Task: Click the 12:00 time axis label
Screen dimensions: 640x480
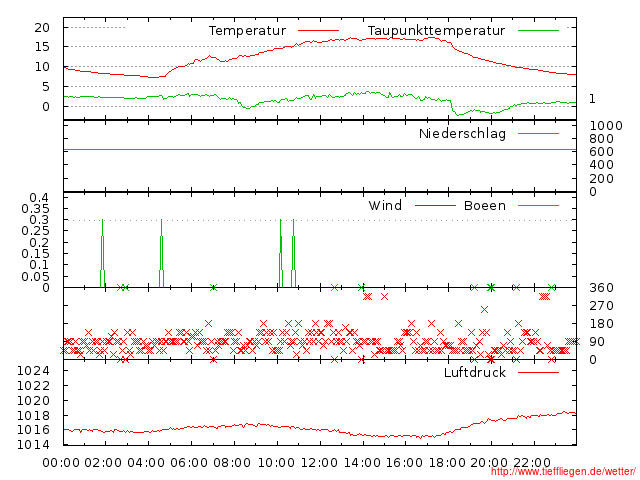Action: click(319, 463)
